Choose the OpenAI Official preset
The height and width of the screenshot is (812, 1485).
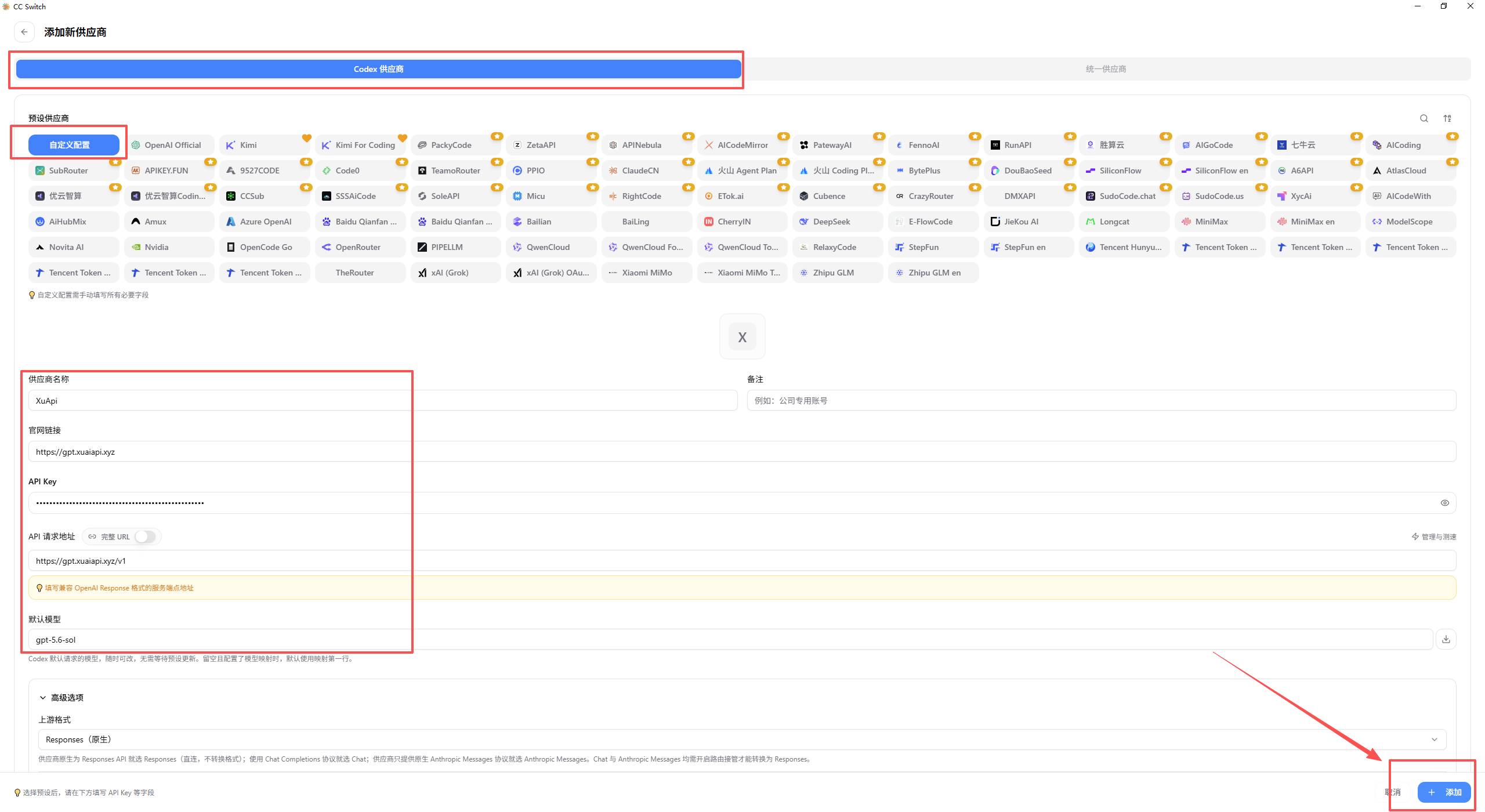click(x=169, y=145)
